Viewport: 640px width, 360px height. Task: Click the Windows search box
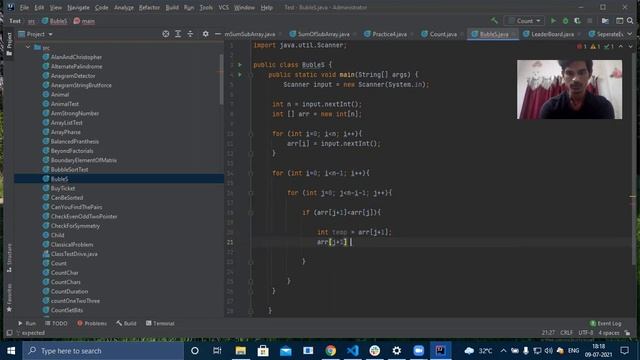pos(103,351)
